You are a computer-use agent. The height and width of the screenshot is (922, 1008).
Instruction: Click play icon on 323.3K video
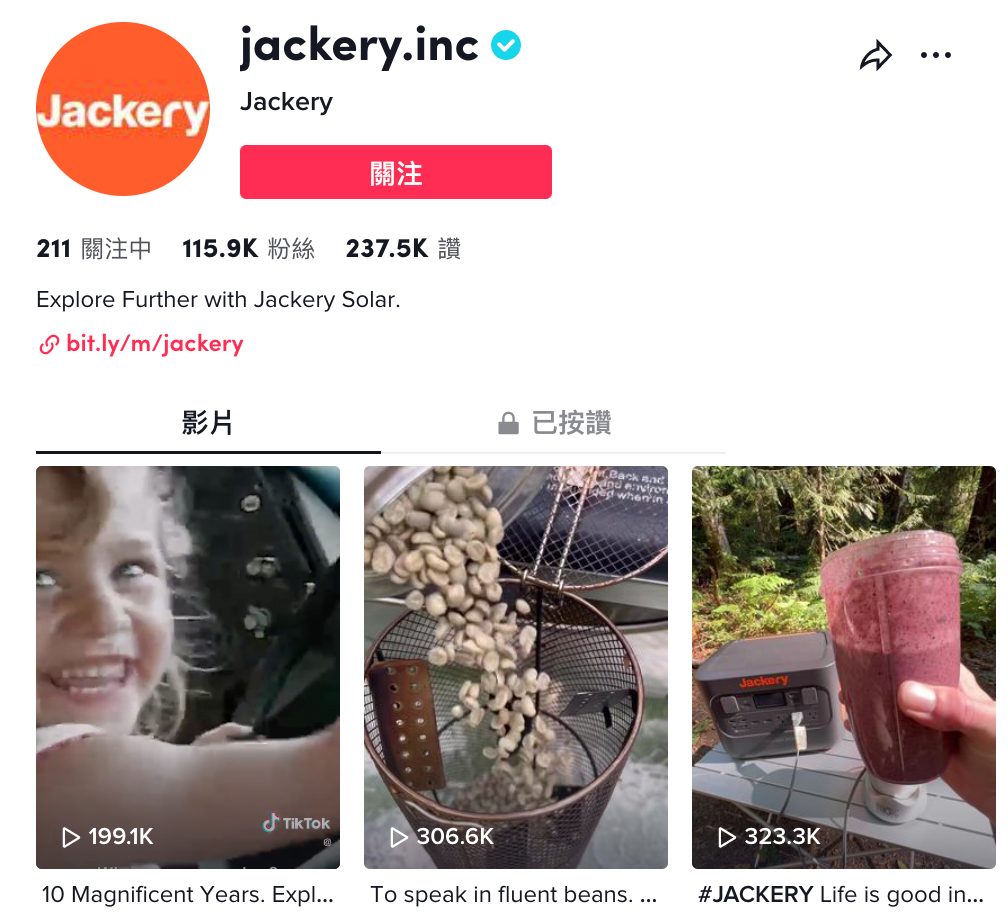point(726,837)
